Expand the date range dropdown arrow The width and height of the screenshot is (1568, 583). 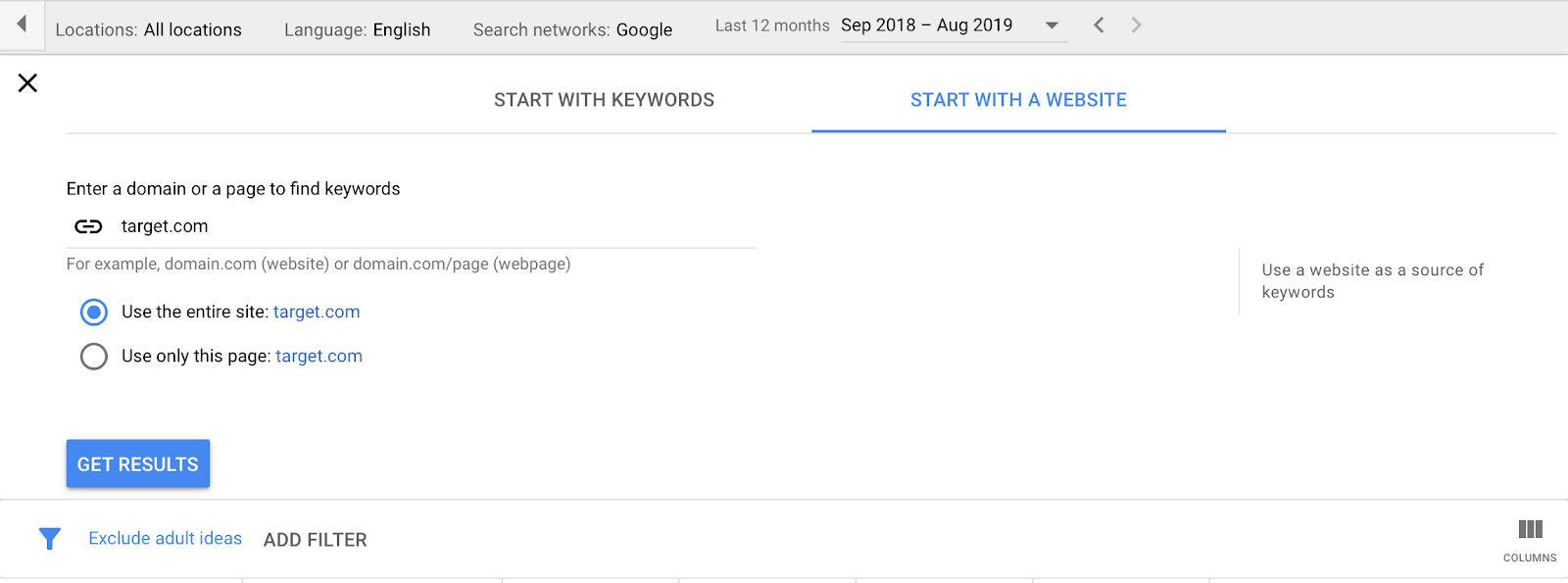click(1052, 25)
